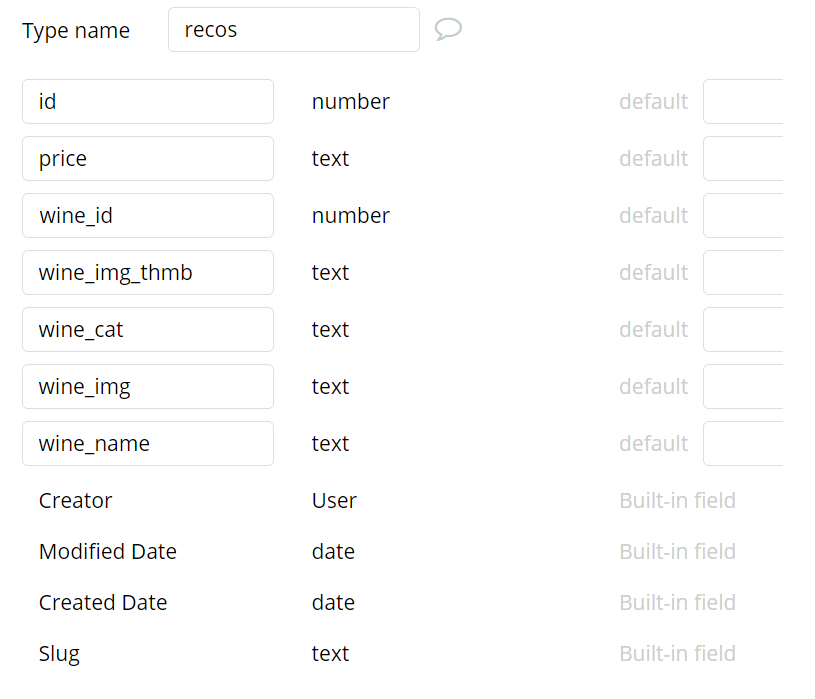Screen dimensions: 815x699
Task: Focus default value box for 'wine_img_thmb'
Action: 743,273
